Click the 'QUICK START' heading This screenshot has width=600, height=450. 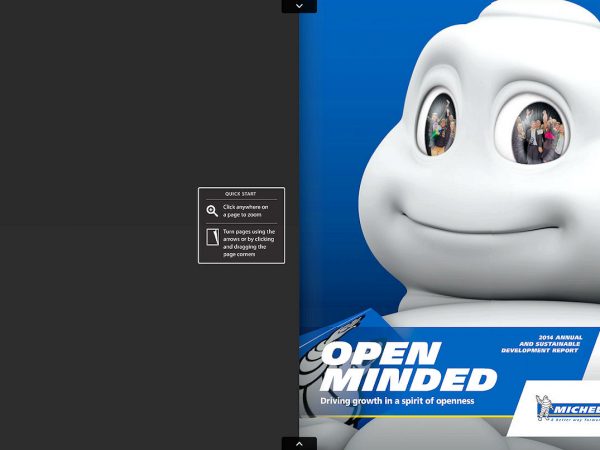[x=240, y=194]
